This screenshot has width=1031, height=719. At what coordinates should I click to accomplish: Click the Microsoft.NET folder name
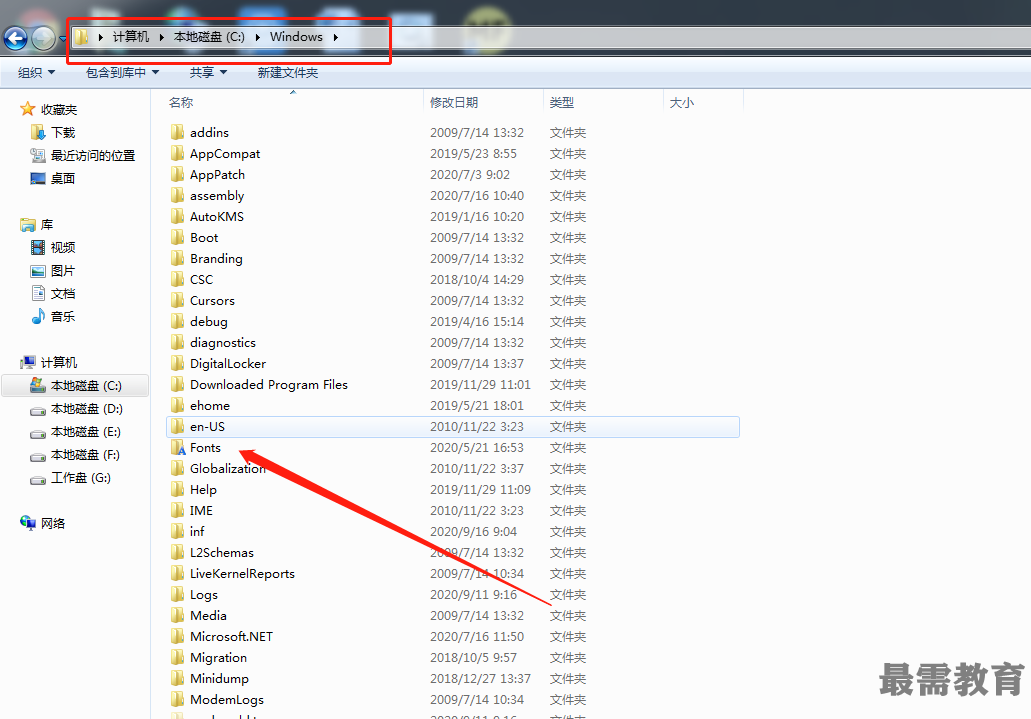[x=231, y=637]
